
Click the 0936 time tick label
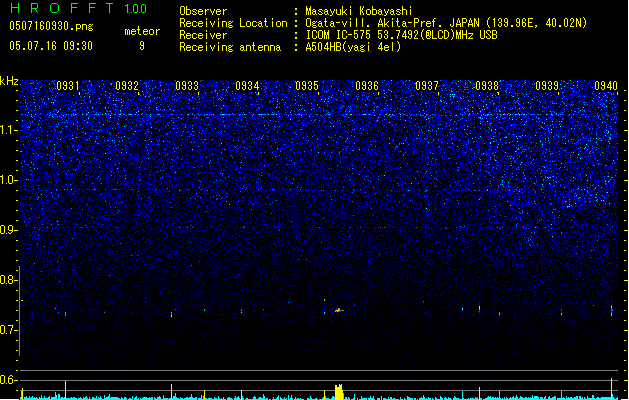tap(367, 86)
